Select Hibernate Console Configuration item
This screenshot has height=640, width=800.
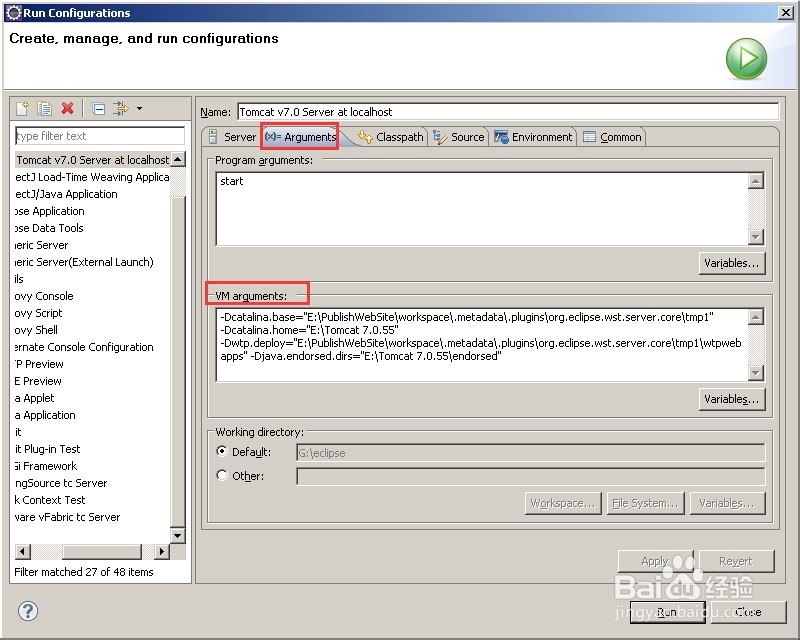84,347
